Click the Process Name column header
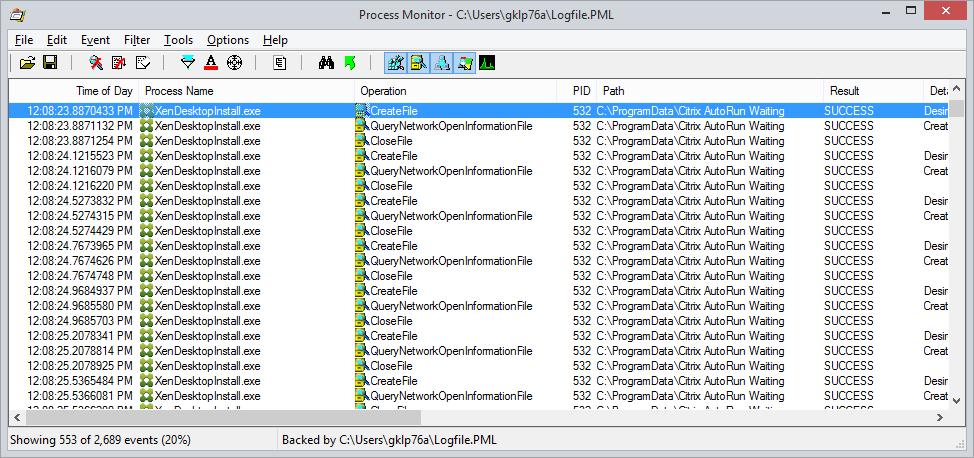 247,91
